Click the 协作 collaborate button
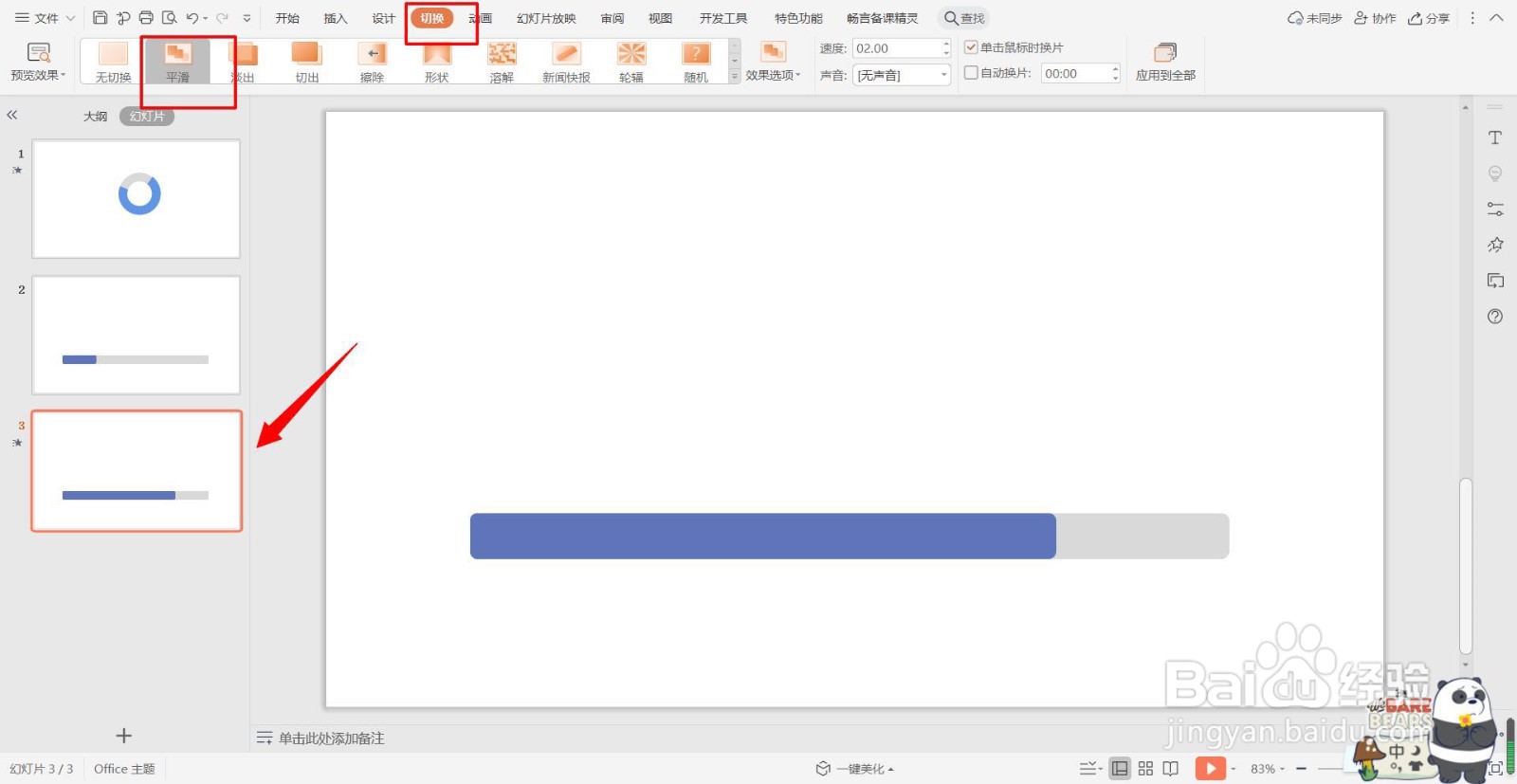Image resolution: width=1517 pixels, height=784 pixels. coord(1375,18)
